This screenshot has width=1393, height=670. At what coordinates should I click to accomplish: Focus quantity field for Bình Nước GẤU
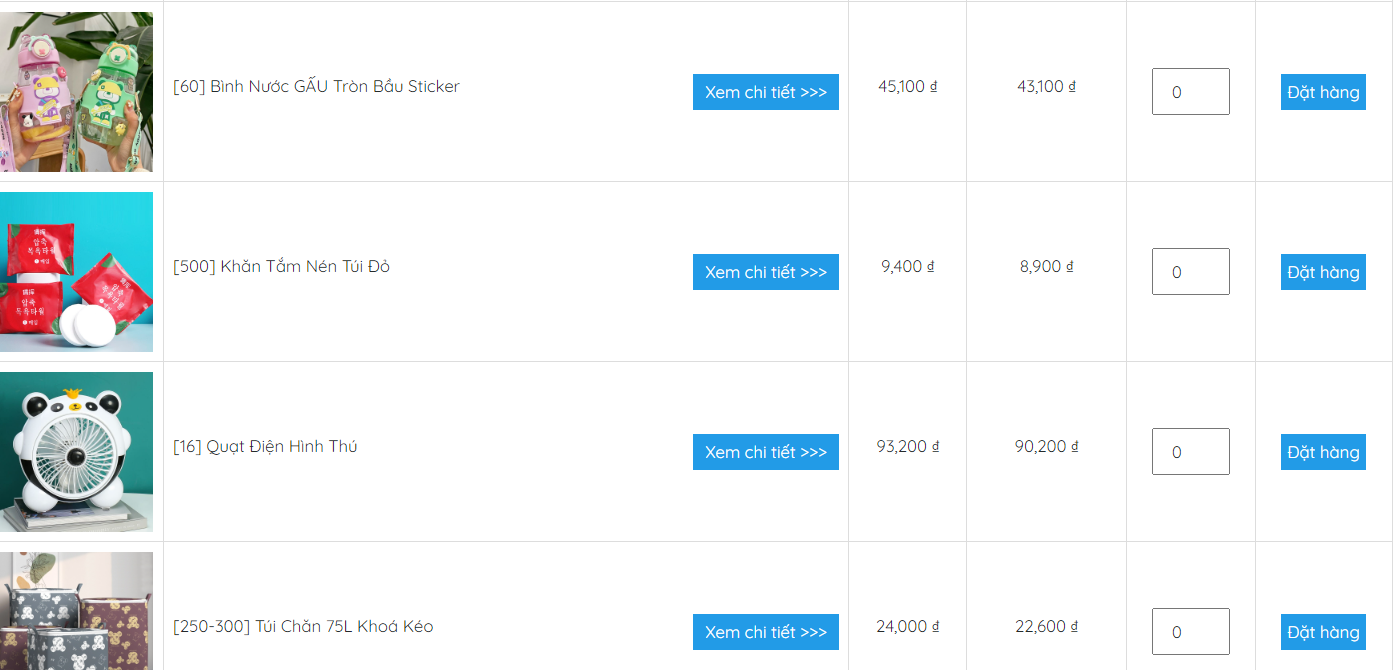pyautogui.click(x=1191, y=92)
